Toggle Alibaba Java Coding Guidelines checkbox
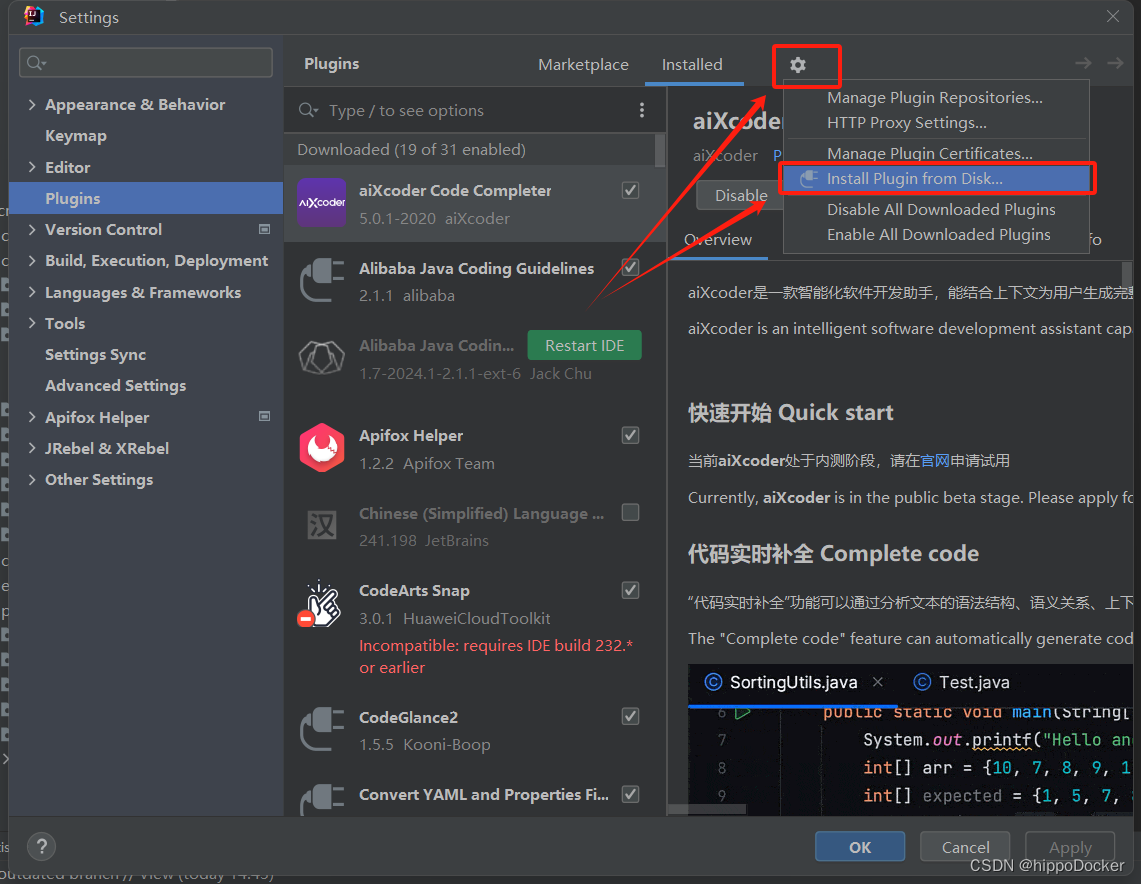The width and height of the screenshot is (1141, 884). point(630,267)
